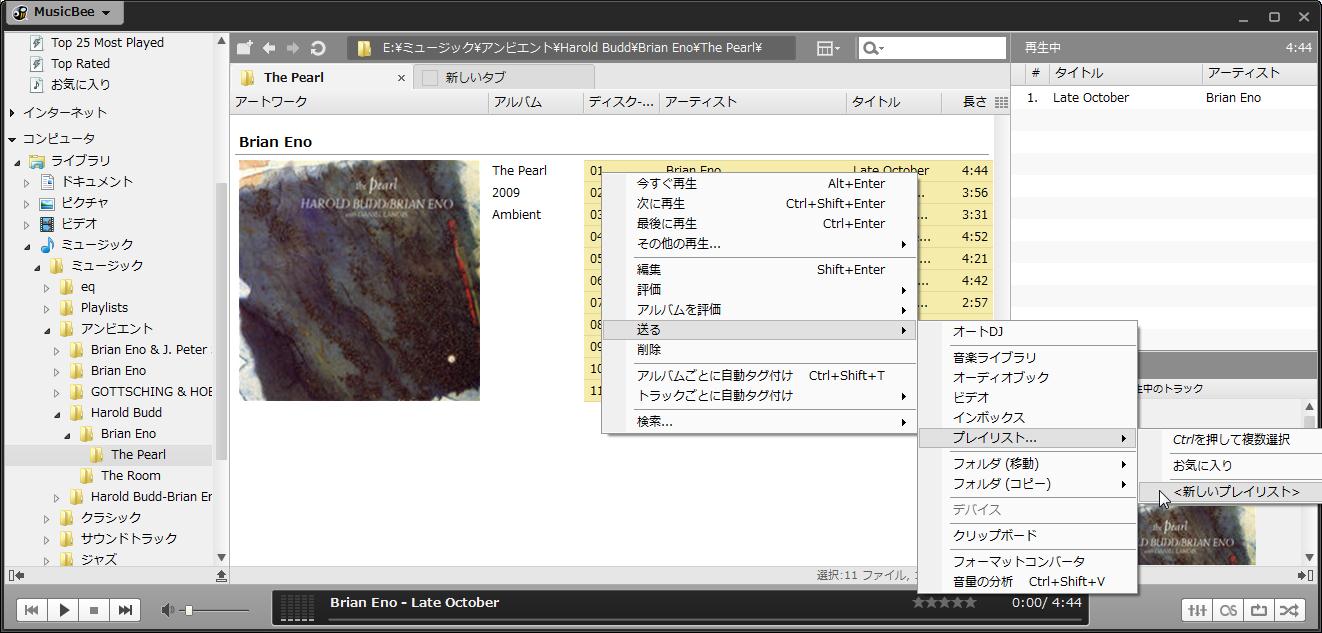This screenshot has width=1322, height=633.
Task: Send to インボックス
Action: (1027, 418)
